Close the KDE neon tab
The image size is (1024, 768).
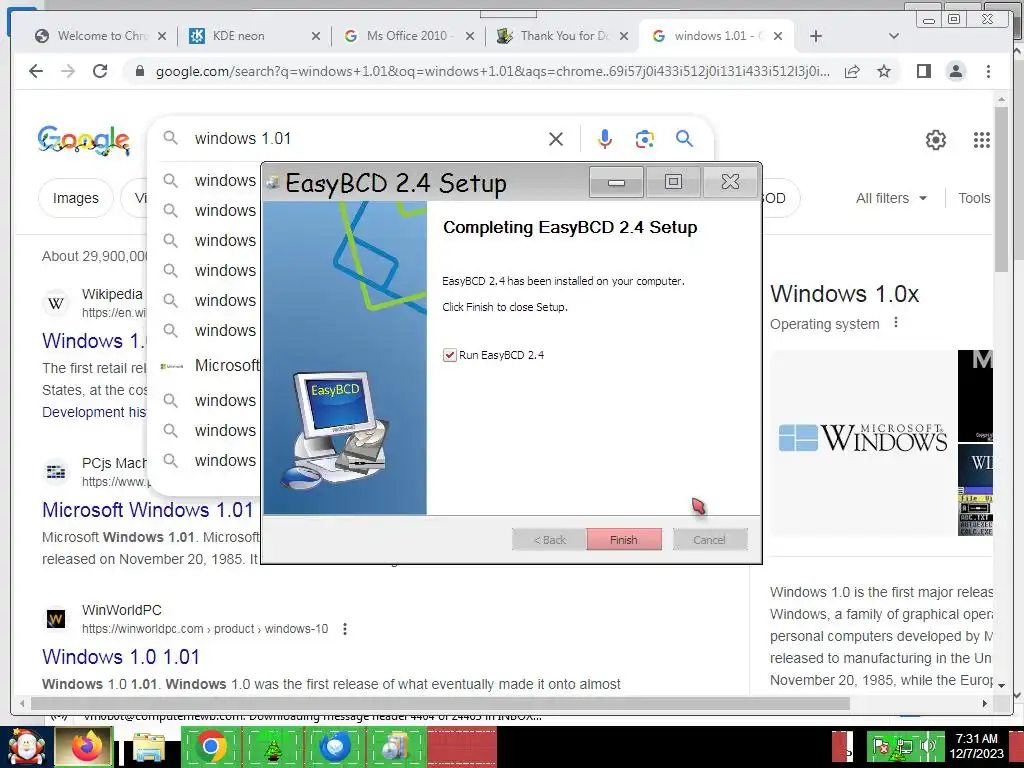coord(315,36)
